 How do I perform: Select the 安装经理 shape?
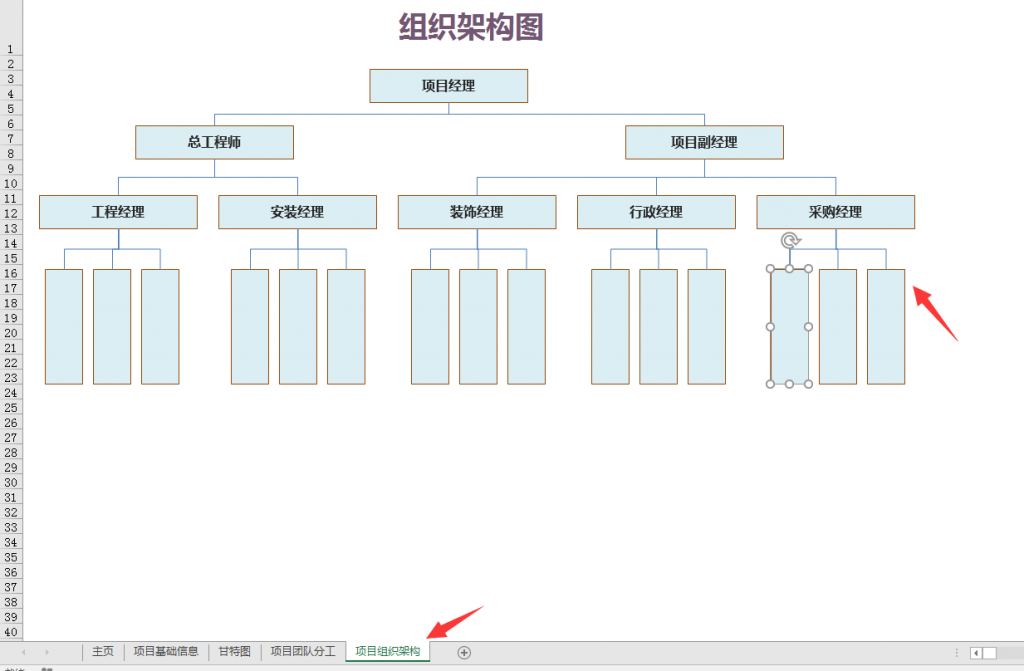coord(297,212)
